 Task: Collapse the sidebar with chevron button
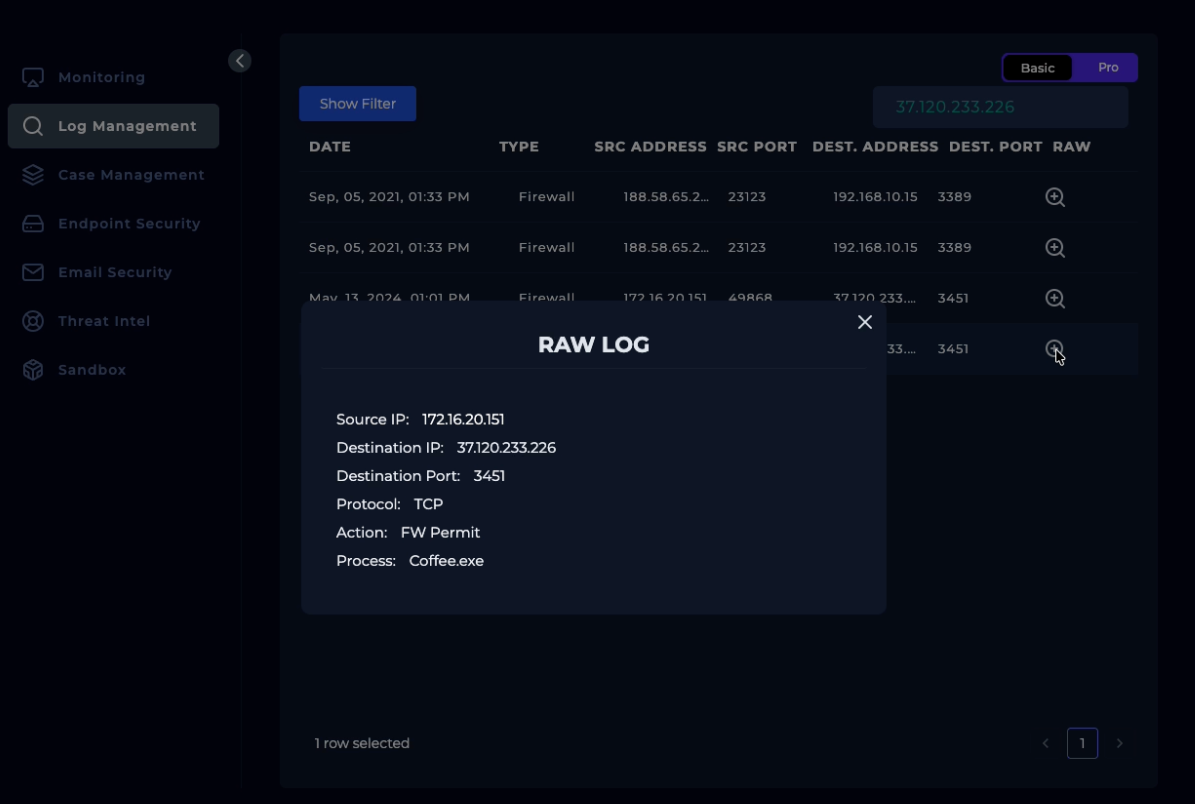click(x=239, y=61)
